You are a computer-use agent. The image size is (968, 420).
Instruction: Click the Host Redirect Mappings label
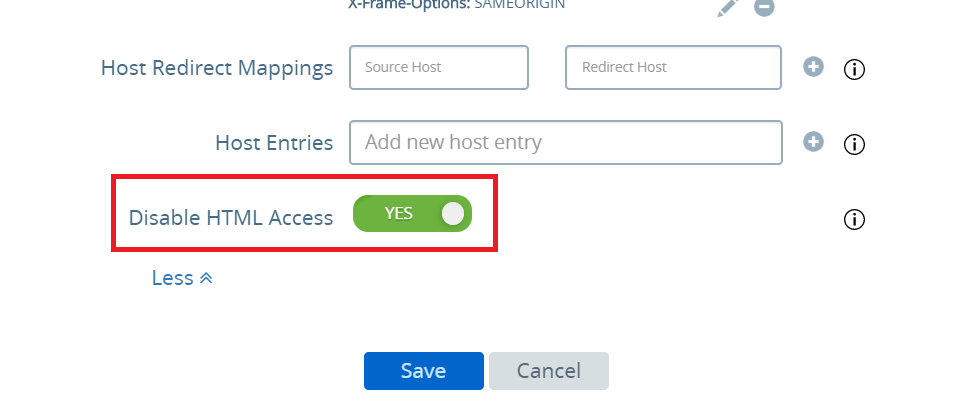(217, 68)
